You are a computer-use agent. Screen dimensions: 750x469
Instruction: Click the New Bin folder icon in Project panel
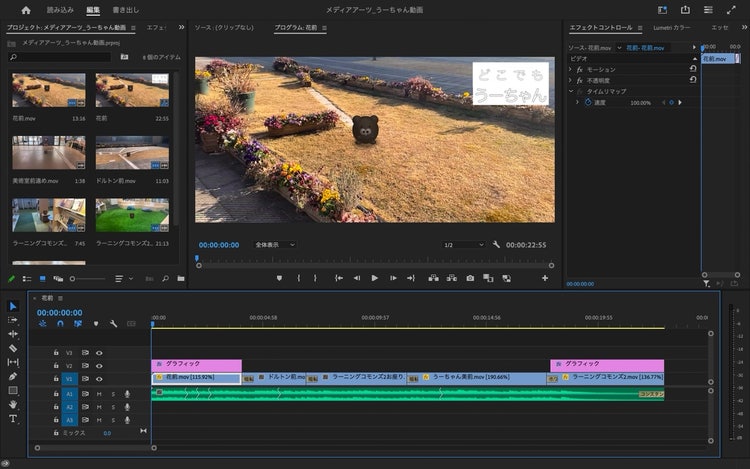click(181, 278)
